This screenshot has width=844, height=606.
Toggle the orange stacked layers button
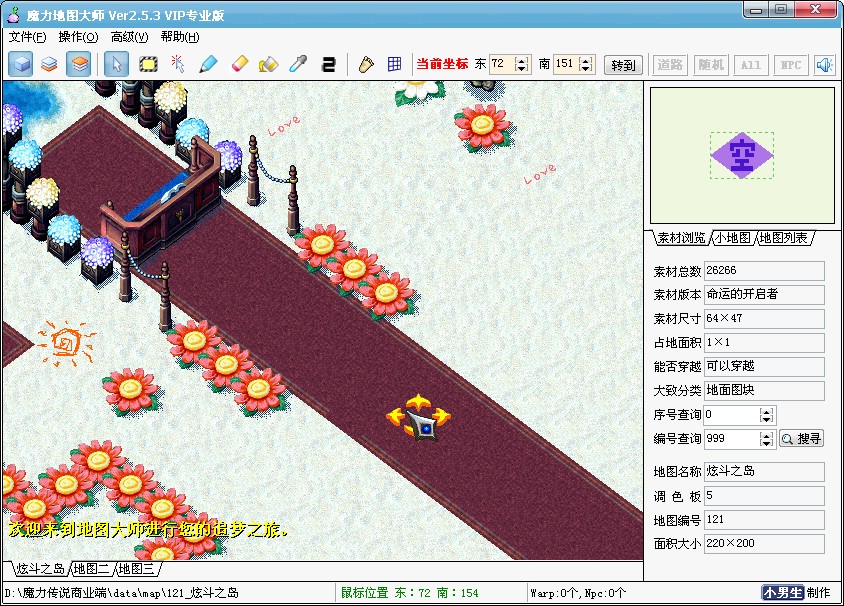(80, 65)
